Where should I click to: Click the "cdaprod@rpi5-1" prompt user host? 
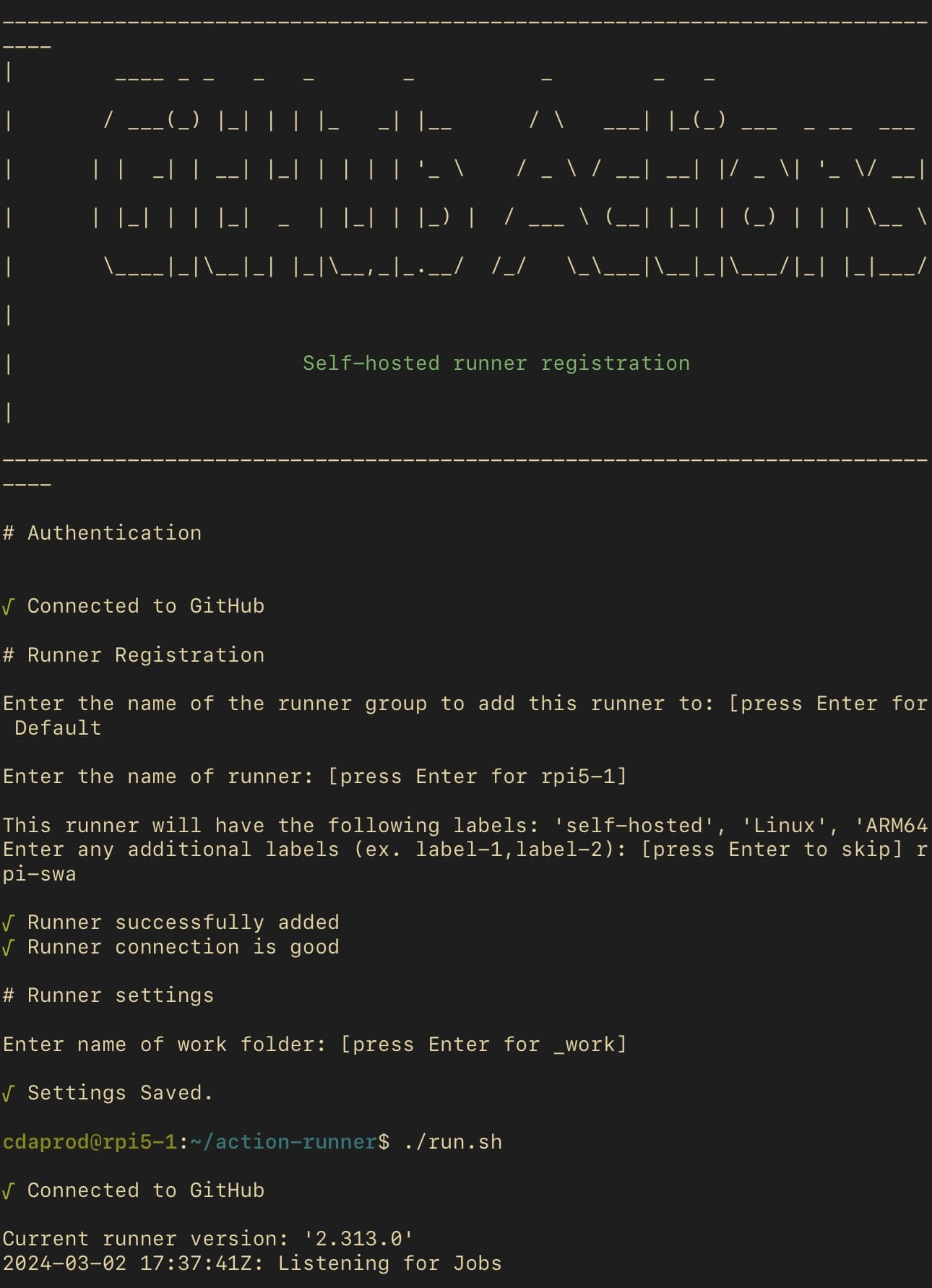tap(90, 1142)
